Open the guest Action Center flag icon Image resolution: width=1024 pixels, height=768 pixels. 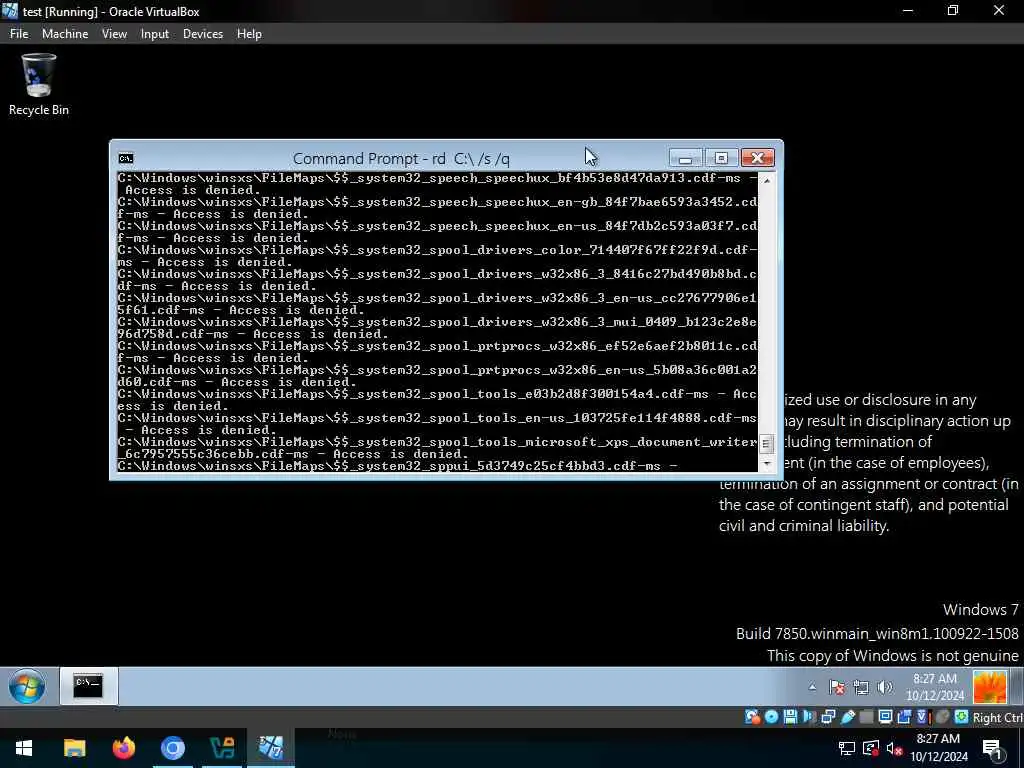837,687
